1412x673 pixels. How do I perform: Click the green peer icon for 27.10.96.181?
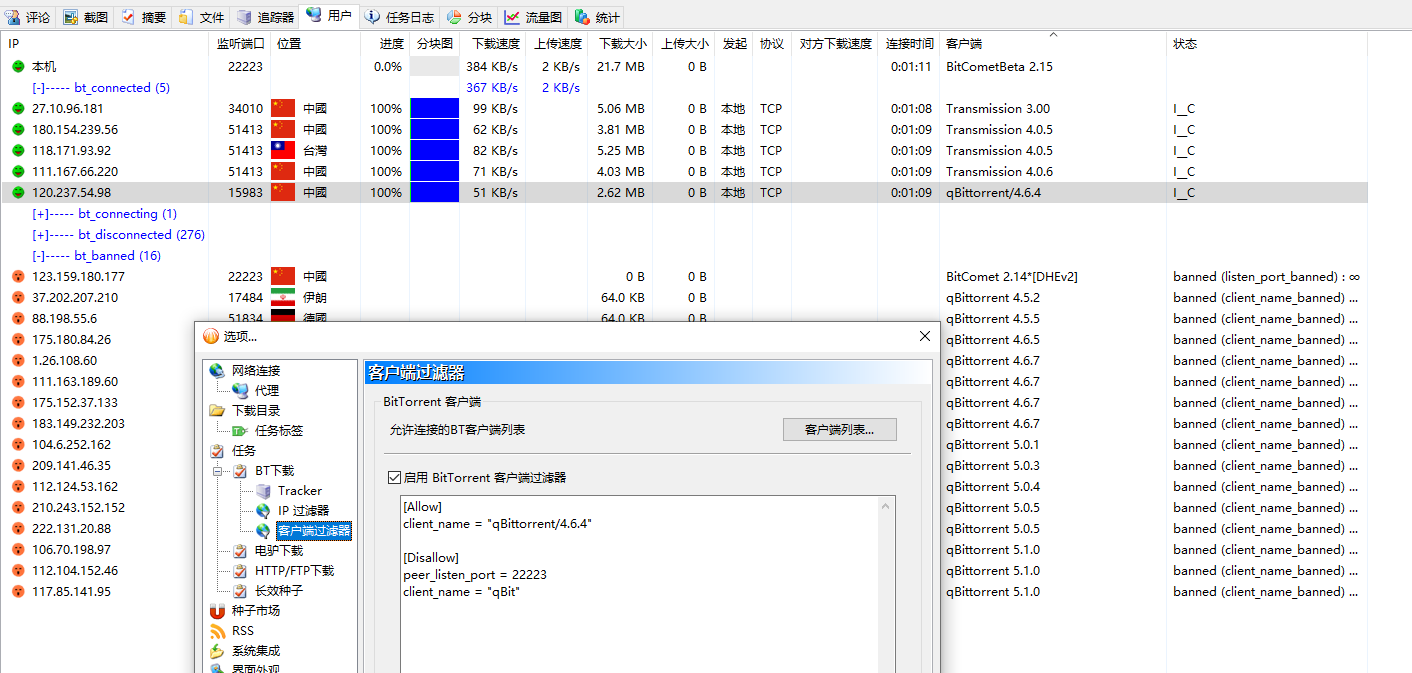18,109
